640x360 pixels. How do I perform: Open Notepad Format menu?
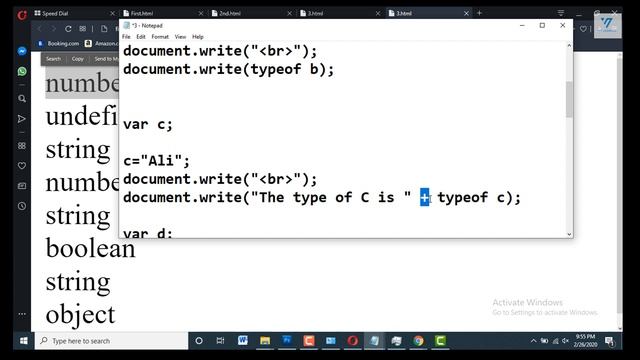point(160,37)
